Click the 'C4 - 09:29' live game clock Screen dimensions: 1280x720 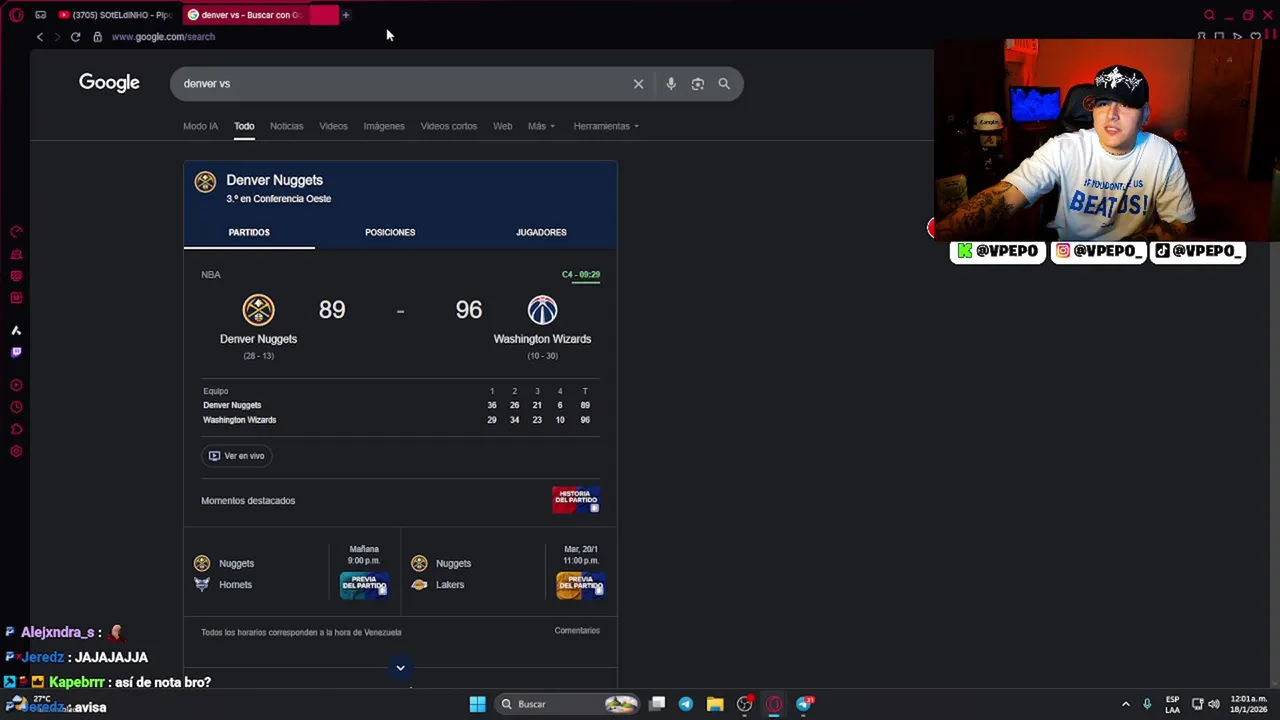pos(581,274)
